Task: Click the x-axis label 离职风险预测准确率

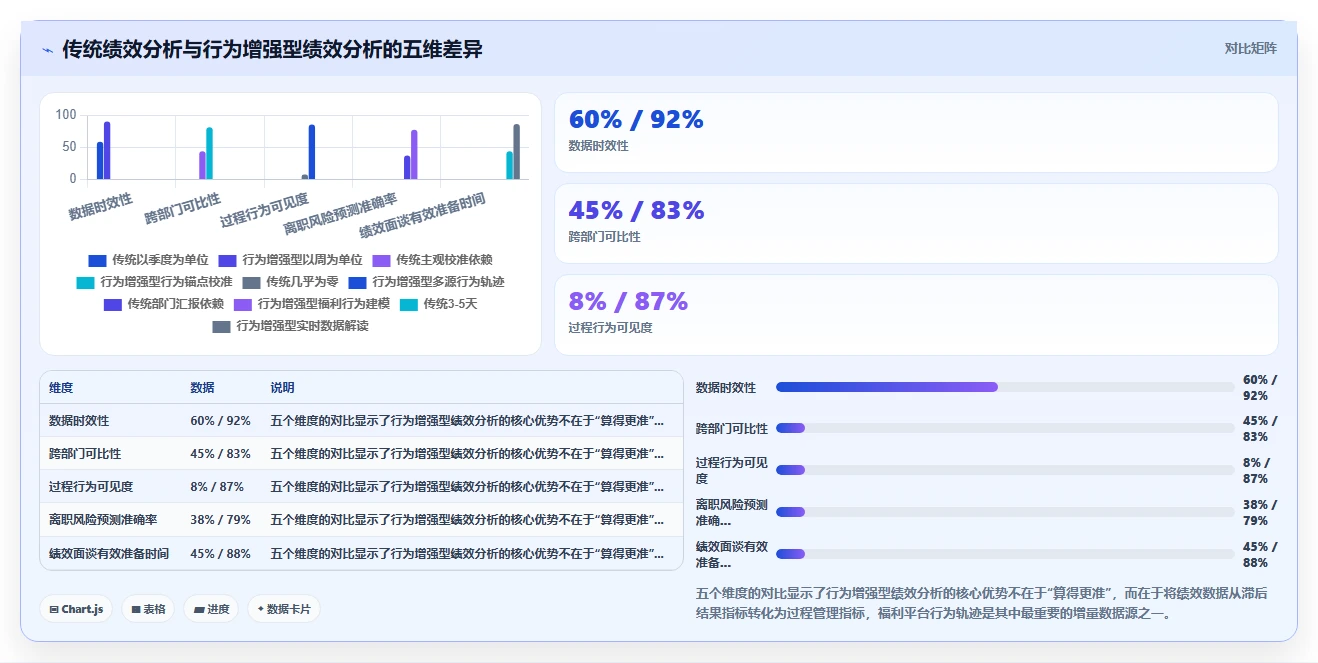Action: point(340,213)
